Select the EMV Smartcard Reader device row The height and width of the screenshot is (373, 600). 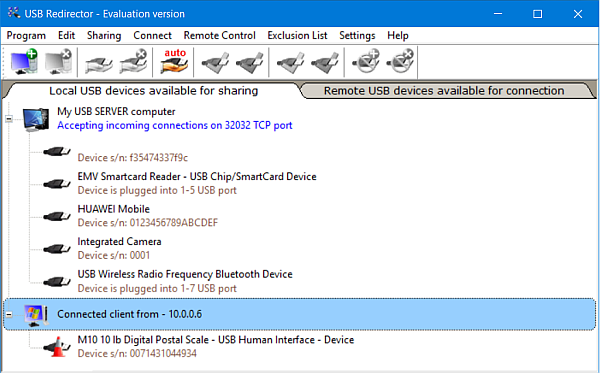coord(197,183)
